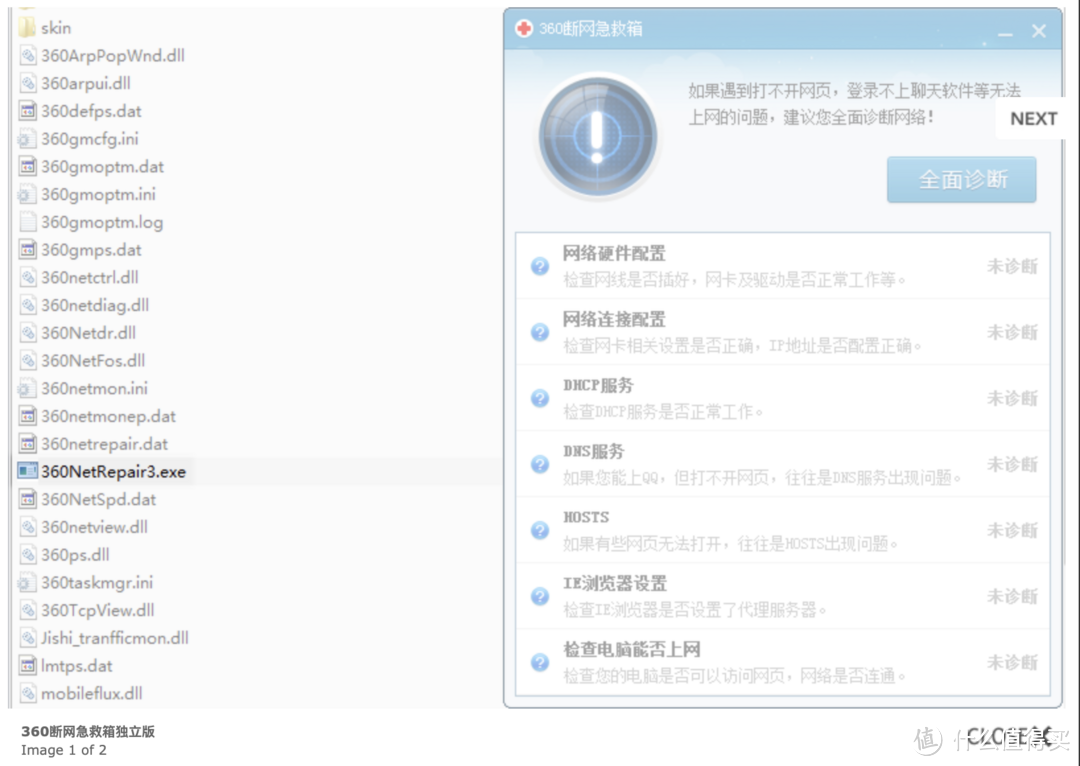Select file name 360netview.dll

pos(94,527)
